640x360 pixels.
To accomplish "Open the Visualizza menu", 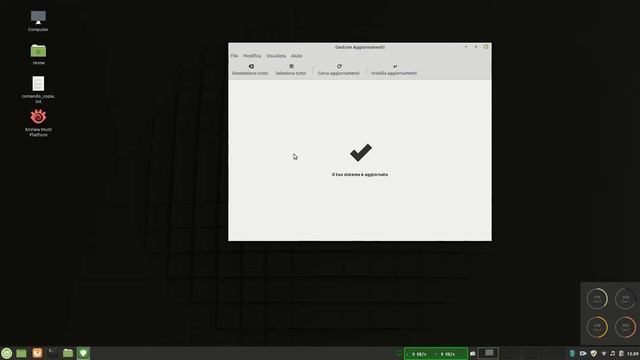I will point(276,56).
